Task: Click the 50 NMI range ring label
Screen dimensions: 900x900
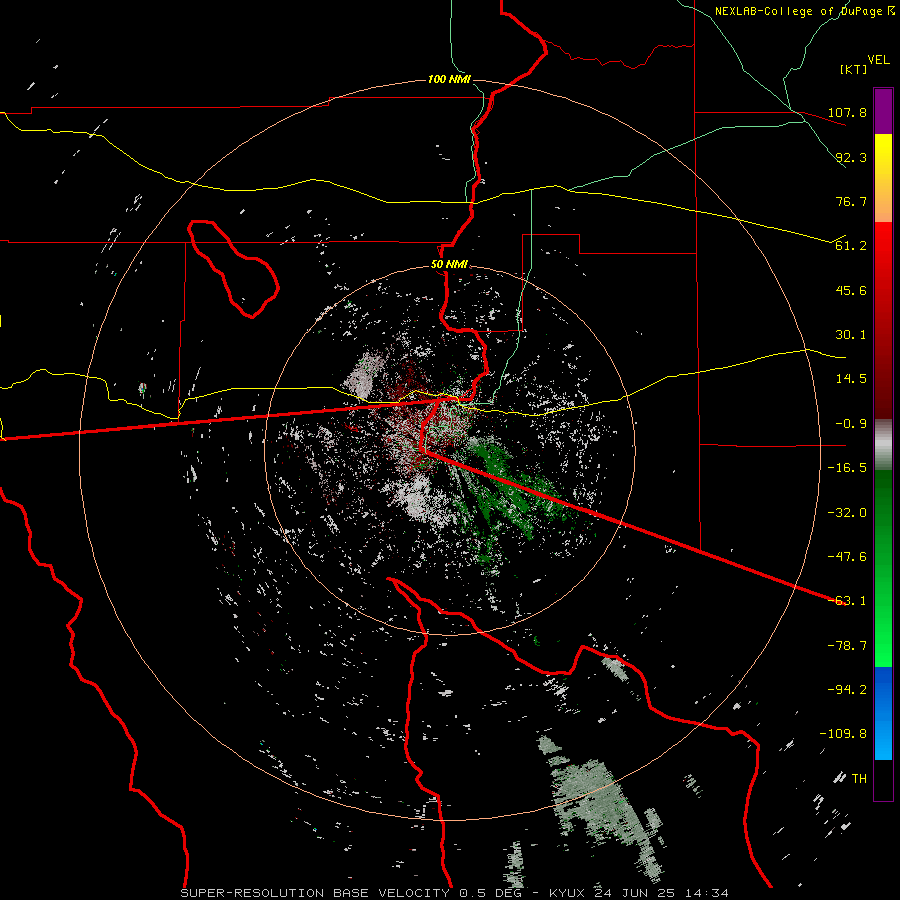Action: [x=449, y=265]
